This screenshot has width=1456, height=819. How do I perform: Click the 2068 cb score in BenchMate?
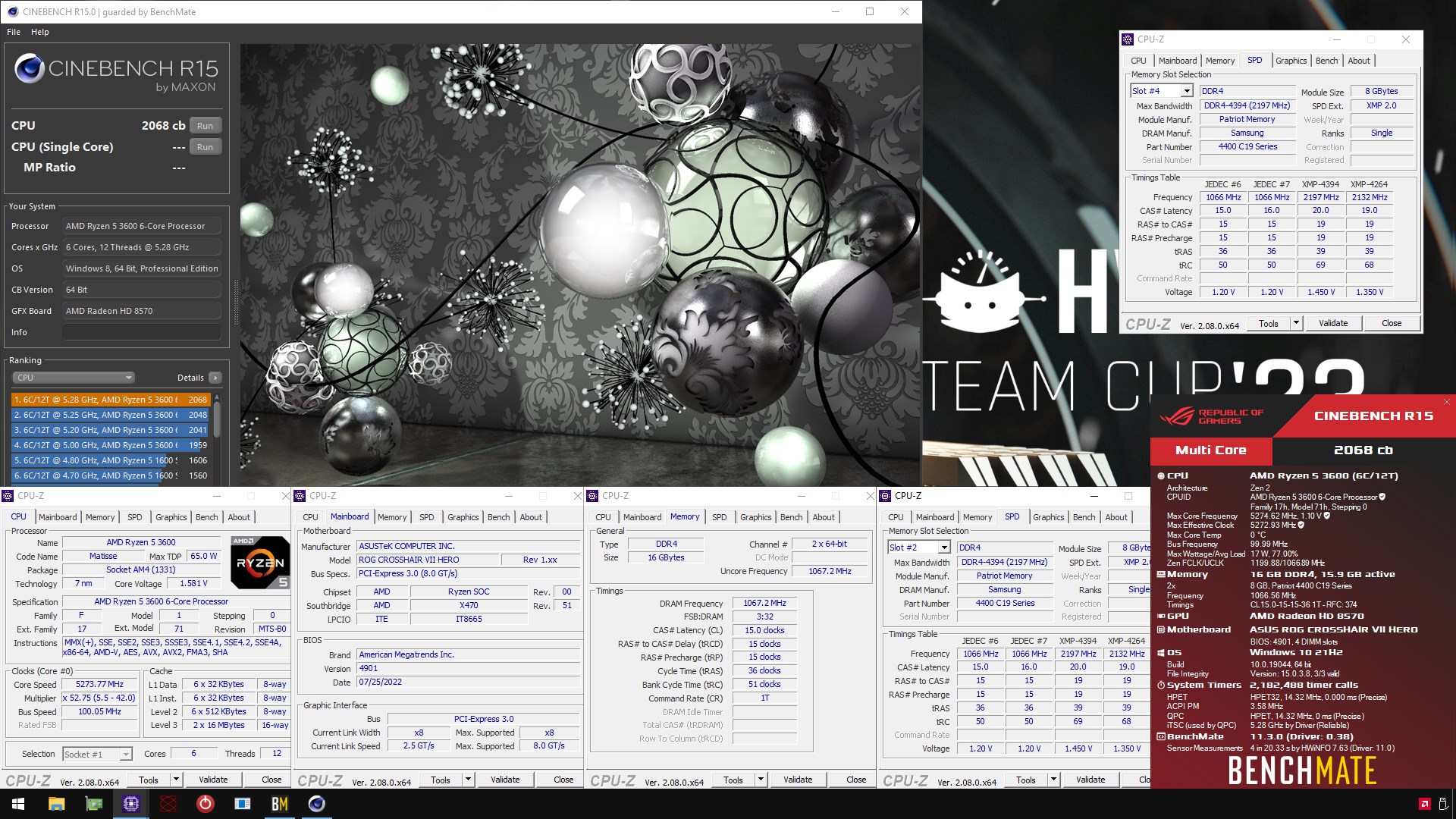(1363, 450)
